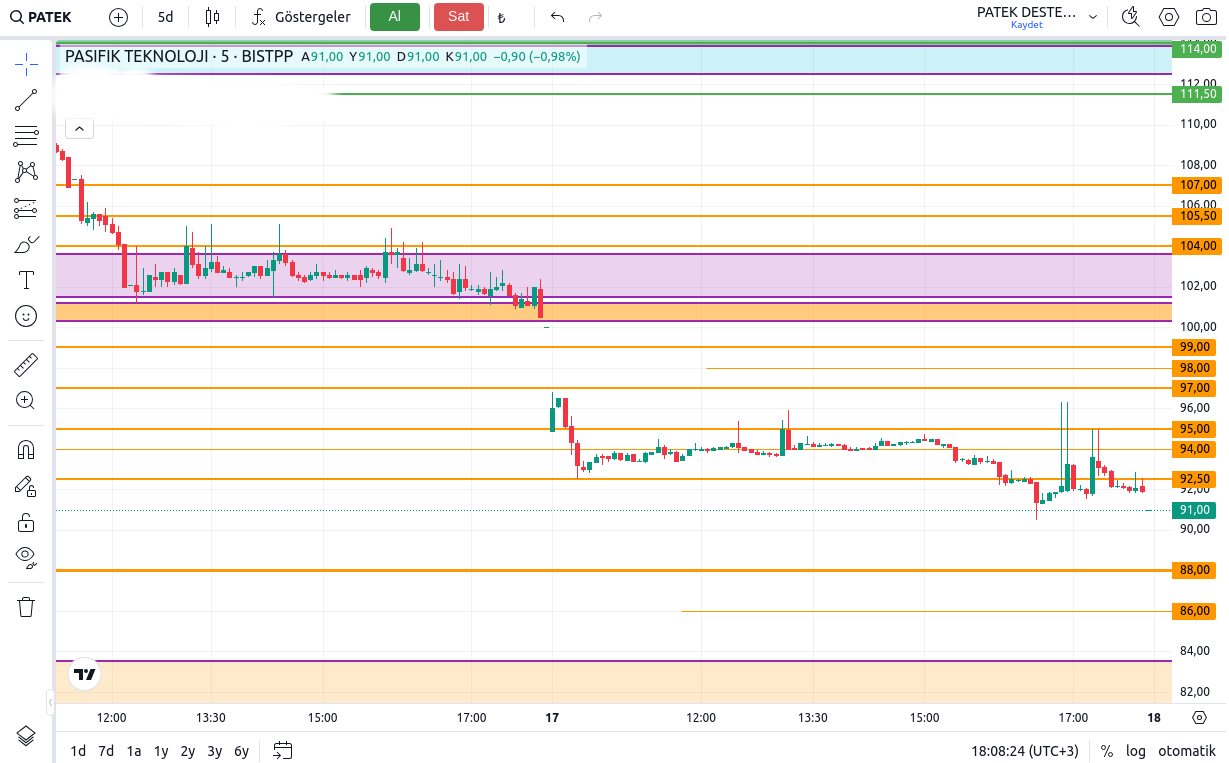Select the text annotation tool
The image size is (1229, 763).
(26, 280)
